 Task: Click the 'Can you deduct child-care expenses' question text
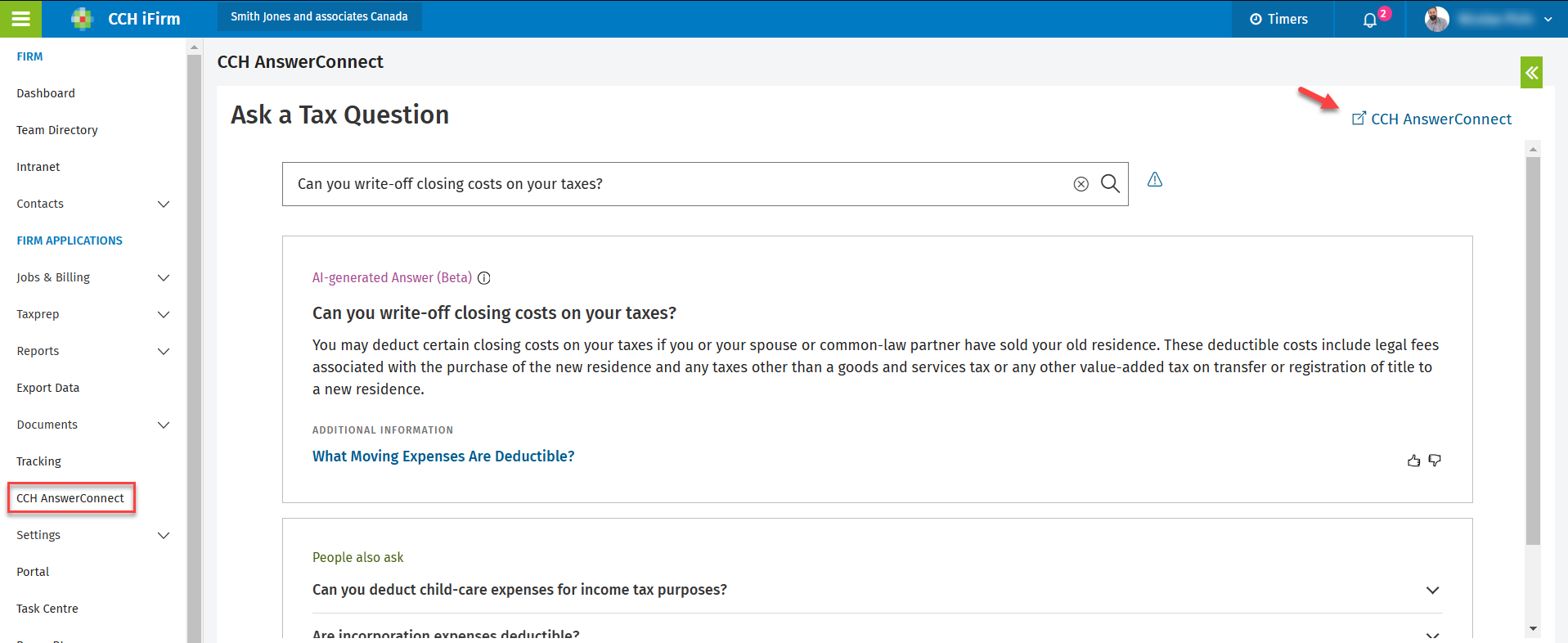519,590
